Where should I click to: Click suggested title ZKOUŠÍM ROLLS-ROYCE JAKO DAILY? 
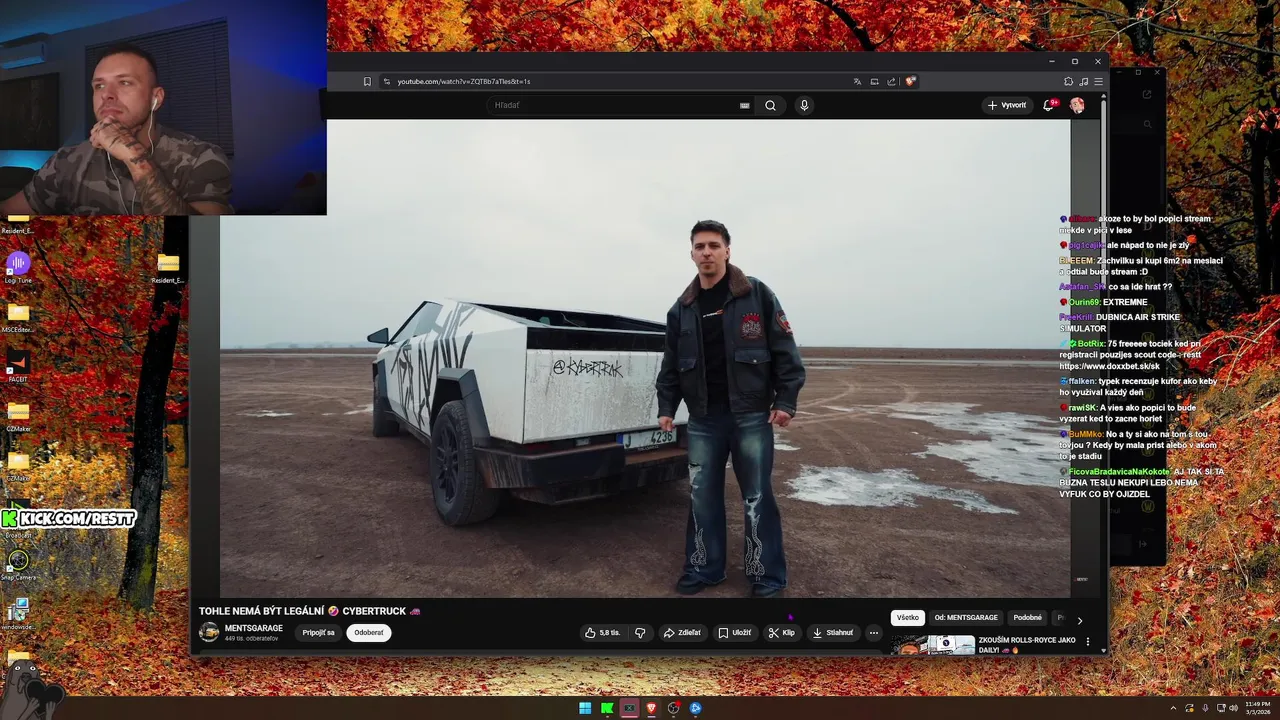point(1027,645)
